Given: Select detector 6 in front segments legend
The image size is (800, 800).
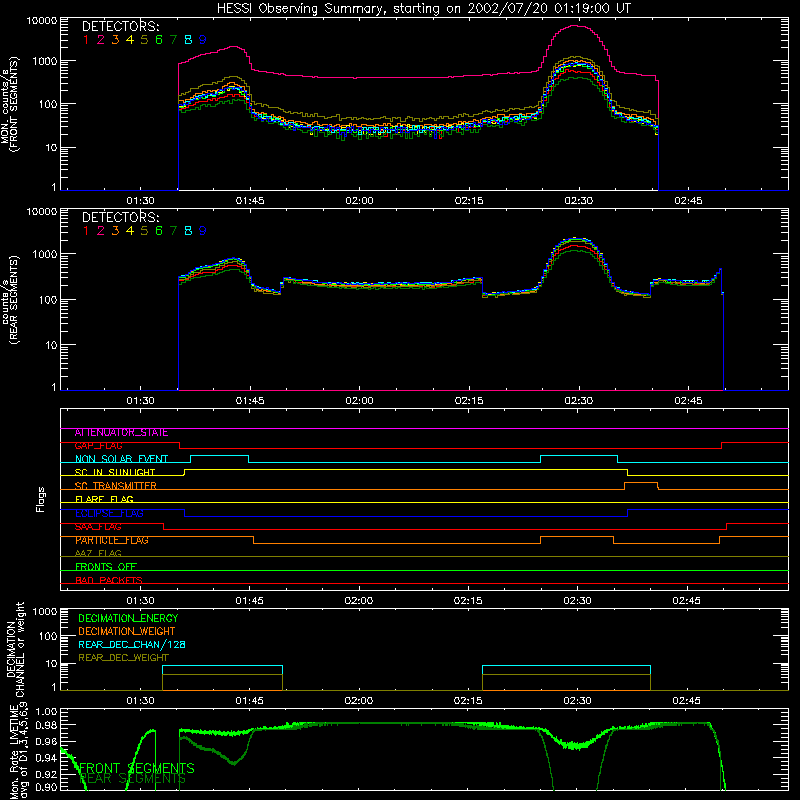Looking at the screenshot, I should click(159, 40).
